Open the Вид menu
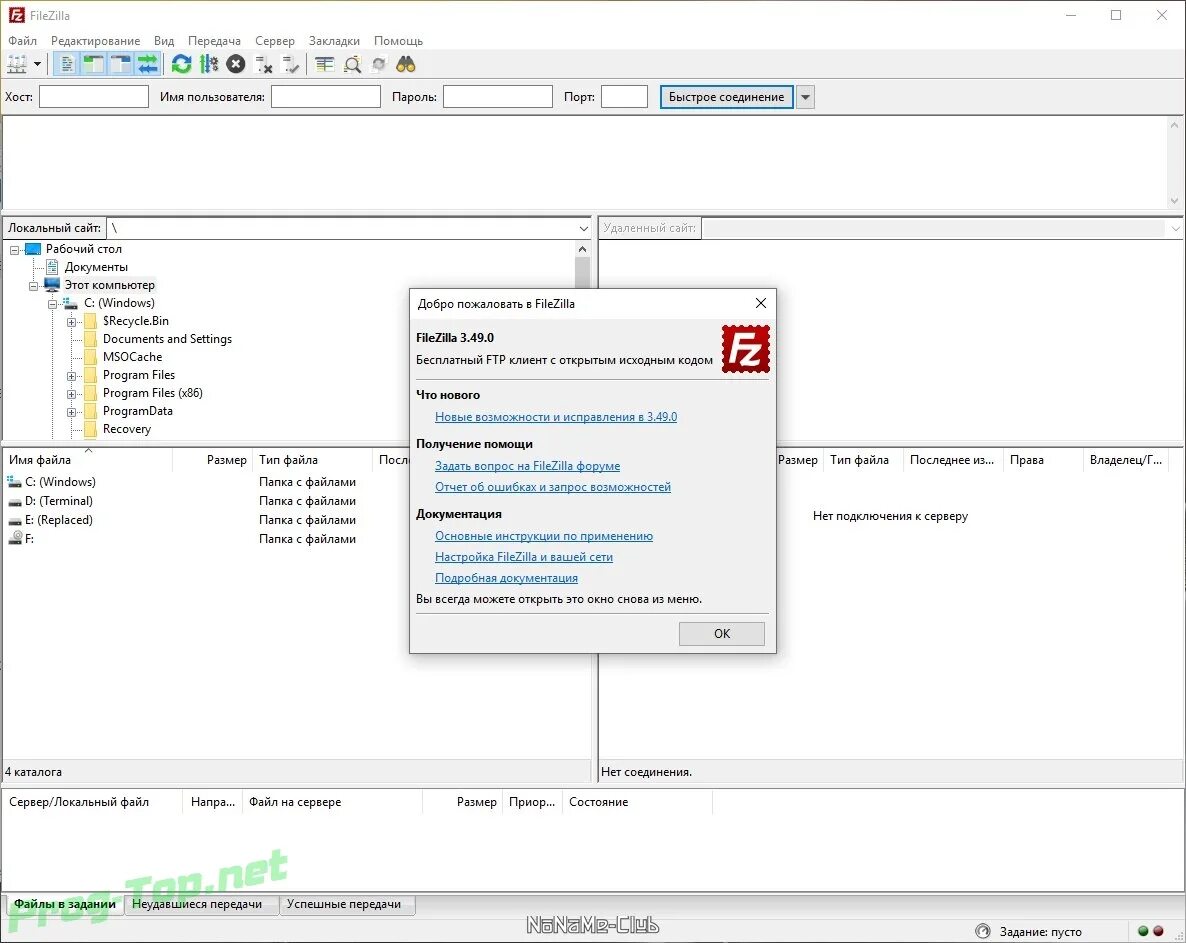Screen dimensions: 1186x943 (163, 41)
